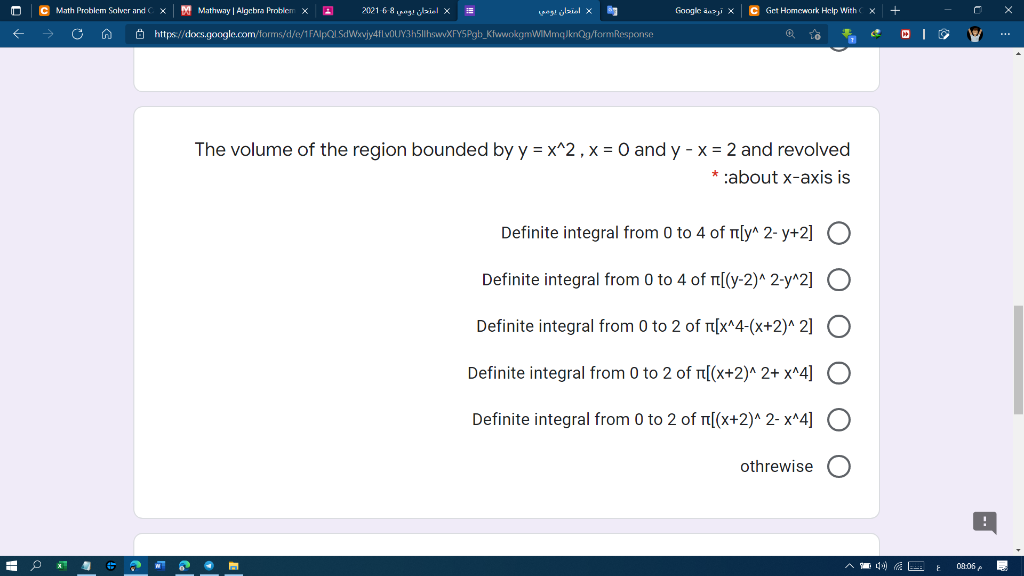Select the 'othrewise' answer option
The height and width of the screenshot is (576, 1024).
click(839, 466)
